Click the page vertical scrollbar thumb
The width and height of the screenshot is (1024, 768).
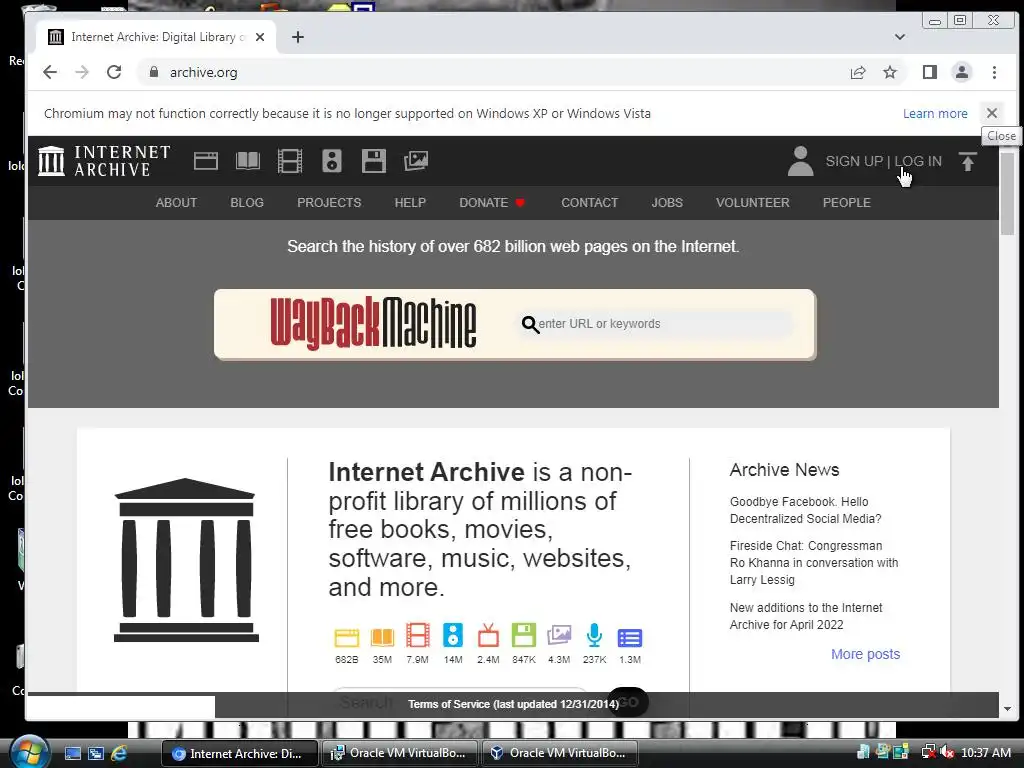1007,193
